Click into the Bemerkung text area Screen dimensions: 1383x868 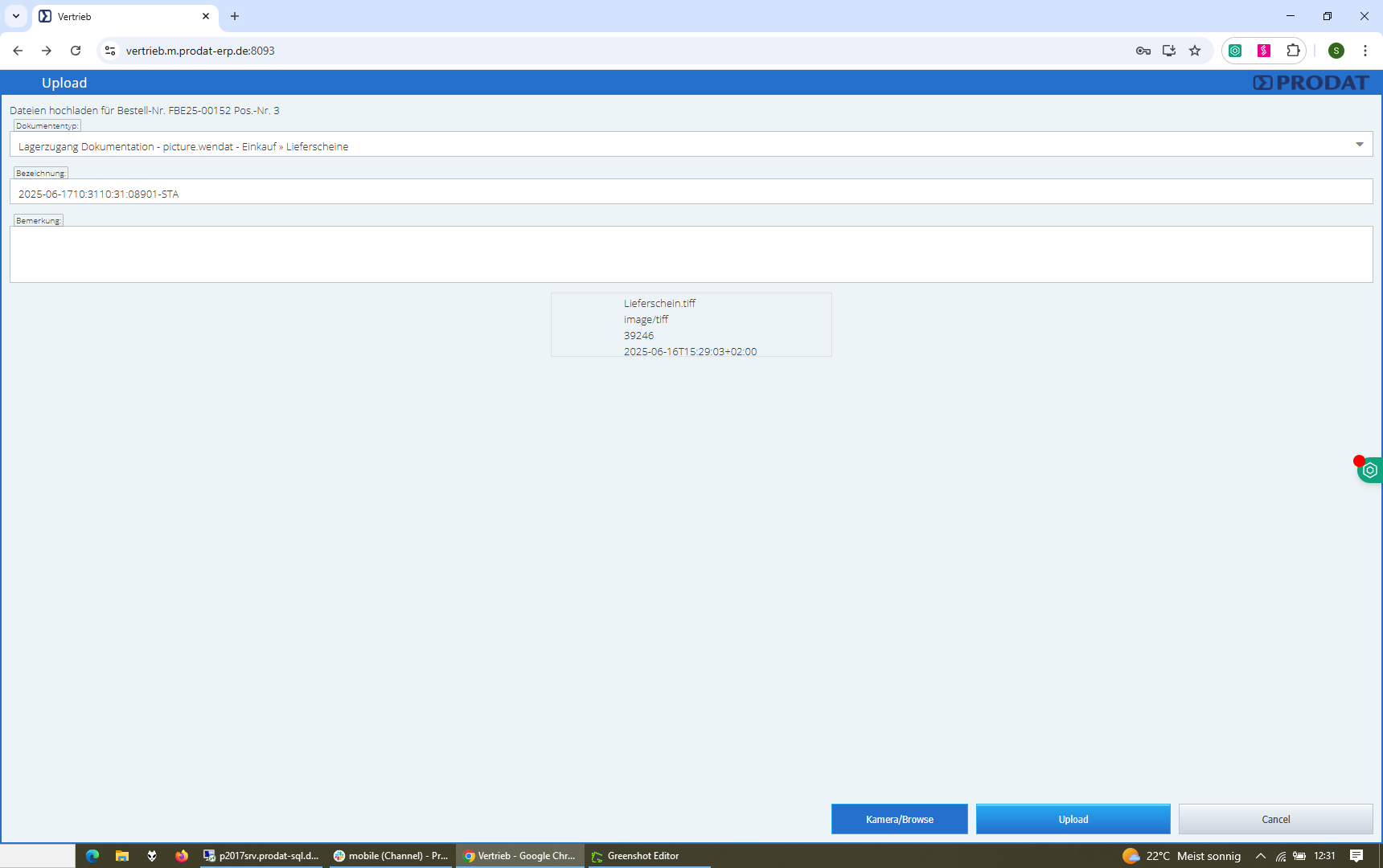(x=691, y=254)
